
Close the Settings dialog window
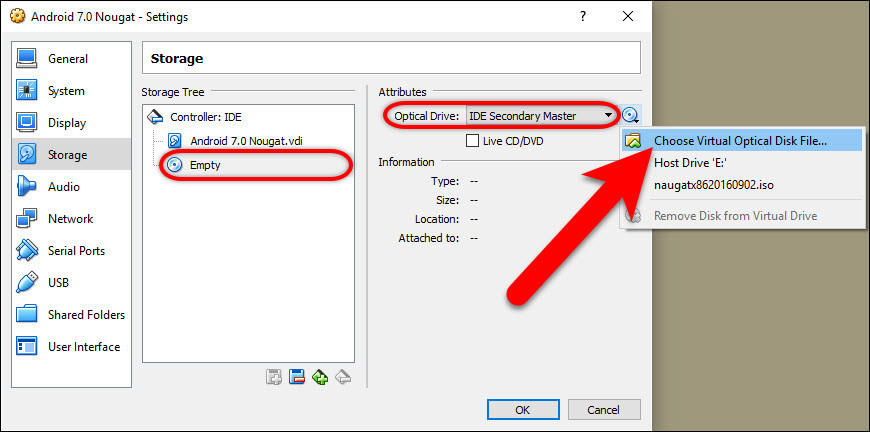(628, 17)
